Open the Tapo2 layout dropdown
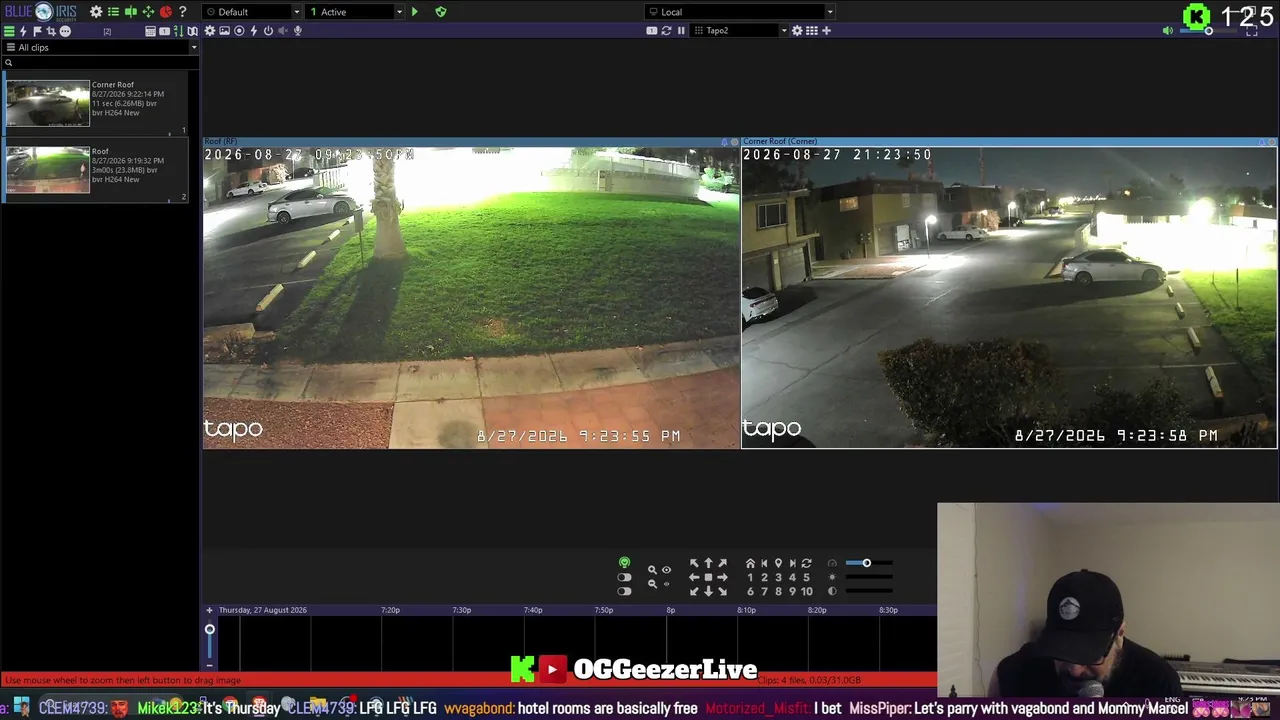 pyautogui.click(x=739, y=31)
